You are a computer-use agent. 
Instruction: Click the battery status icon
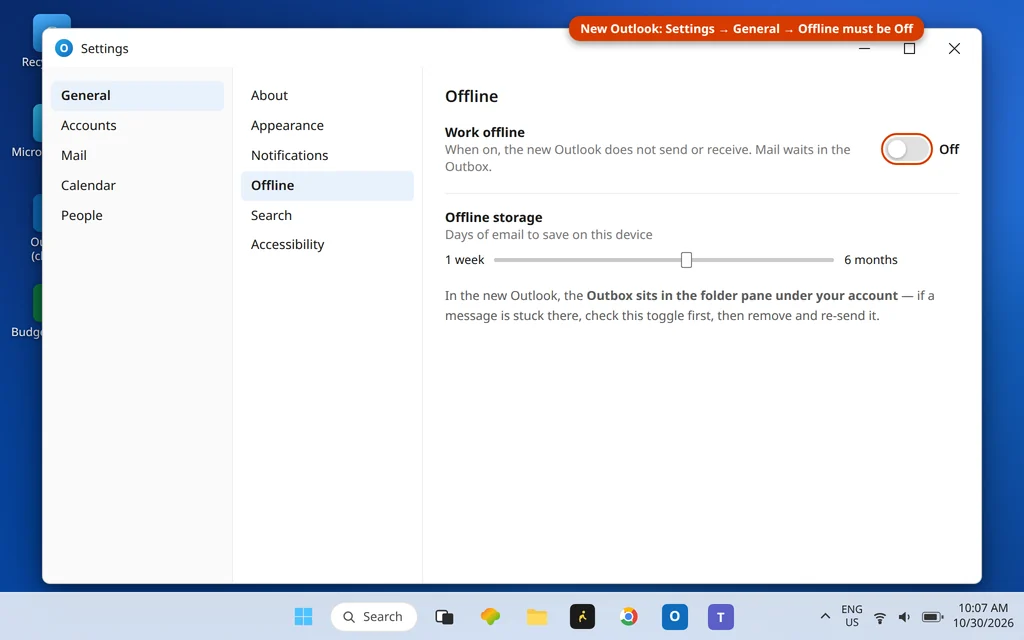click(933, 617)
